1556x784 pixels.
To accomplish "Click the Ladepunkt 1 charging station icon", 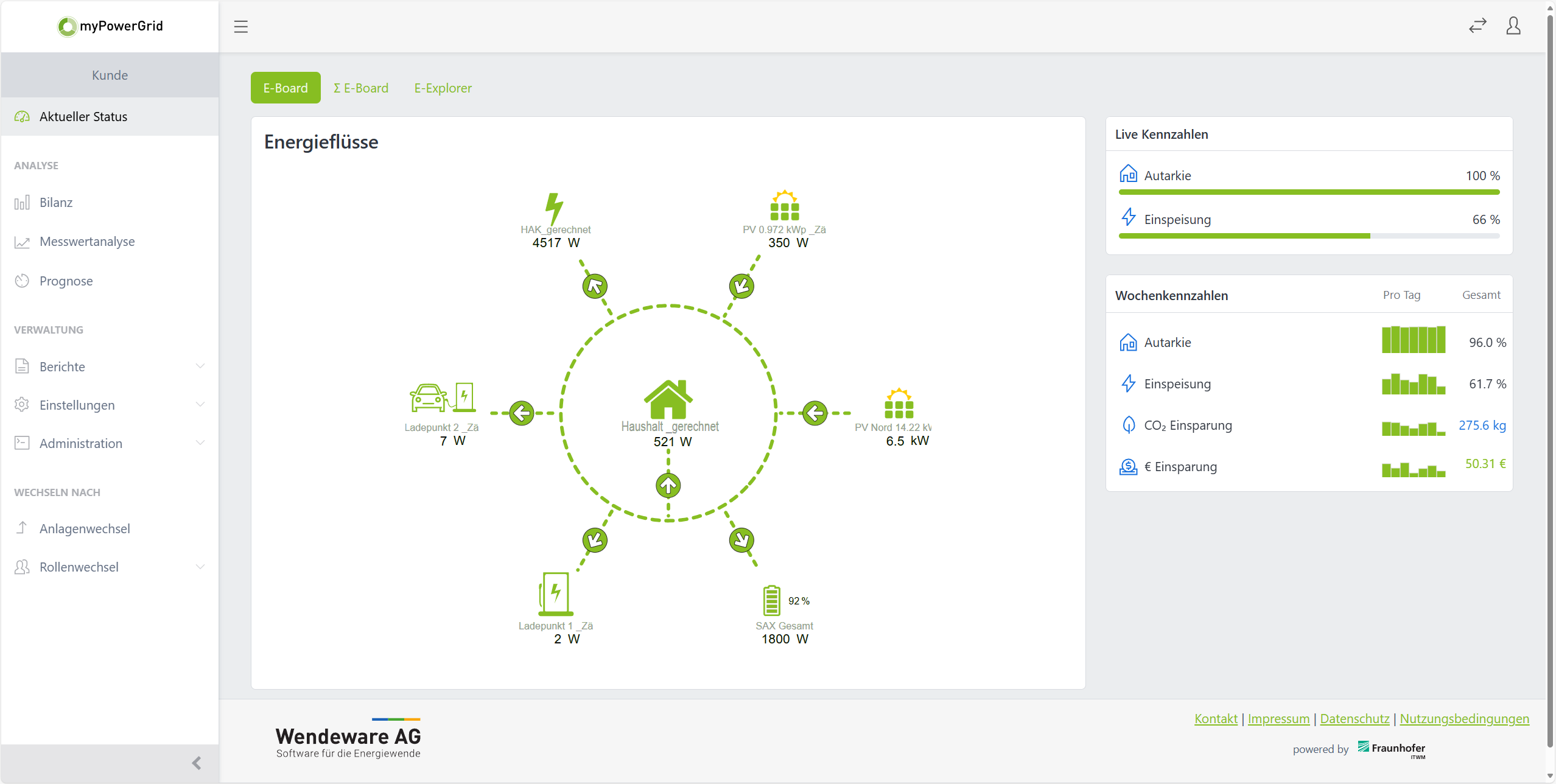I will click(555, 593).
